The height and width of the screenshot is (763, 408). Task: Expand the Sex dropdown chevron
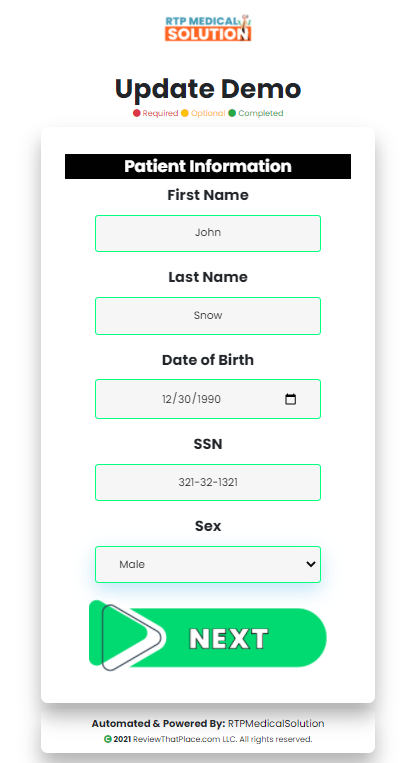click(310, 564)
